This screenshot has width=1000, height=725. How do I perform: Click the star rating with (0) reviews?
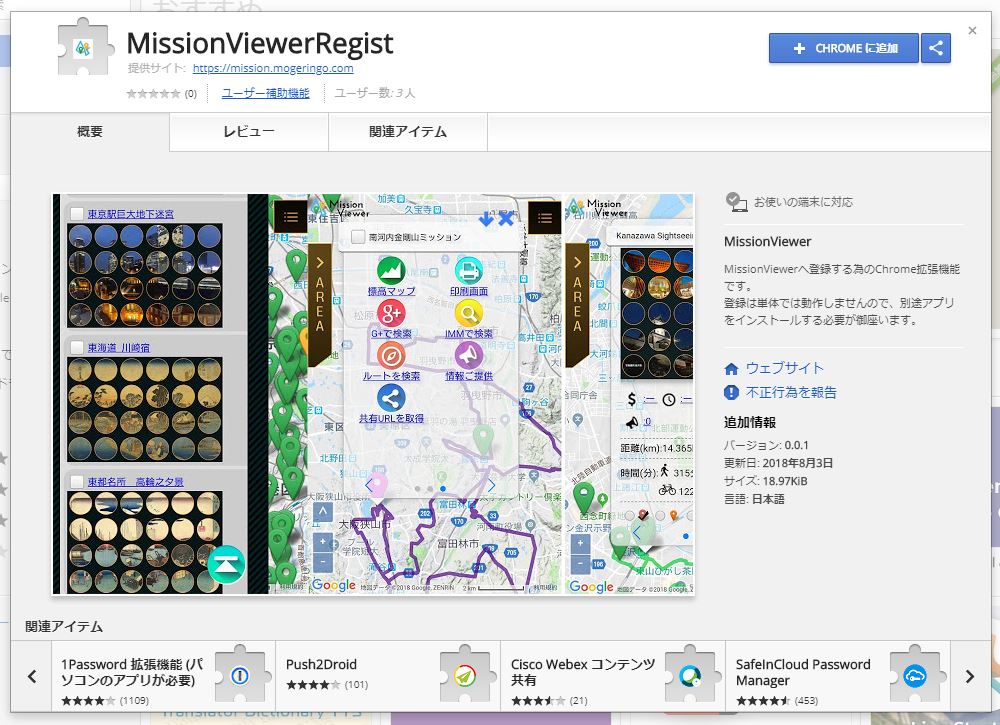pyautogui.click(x=161, y=94)
